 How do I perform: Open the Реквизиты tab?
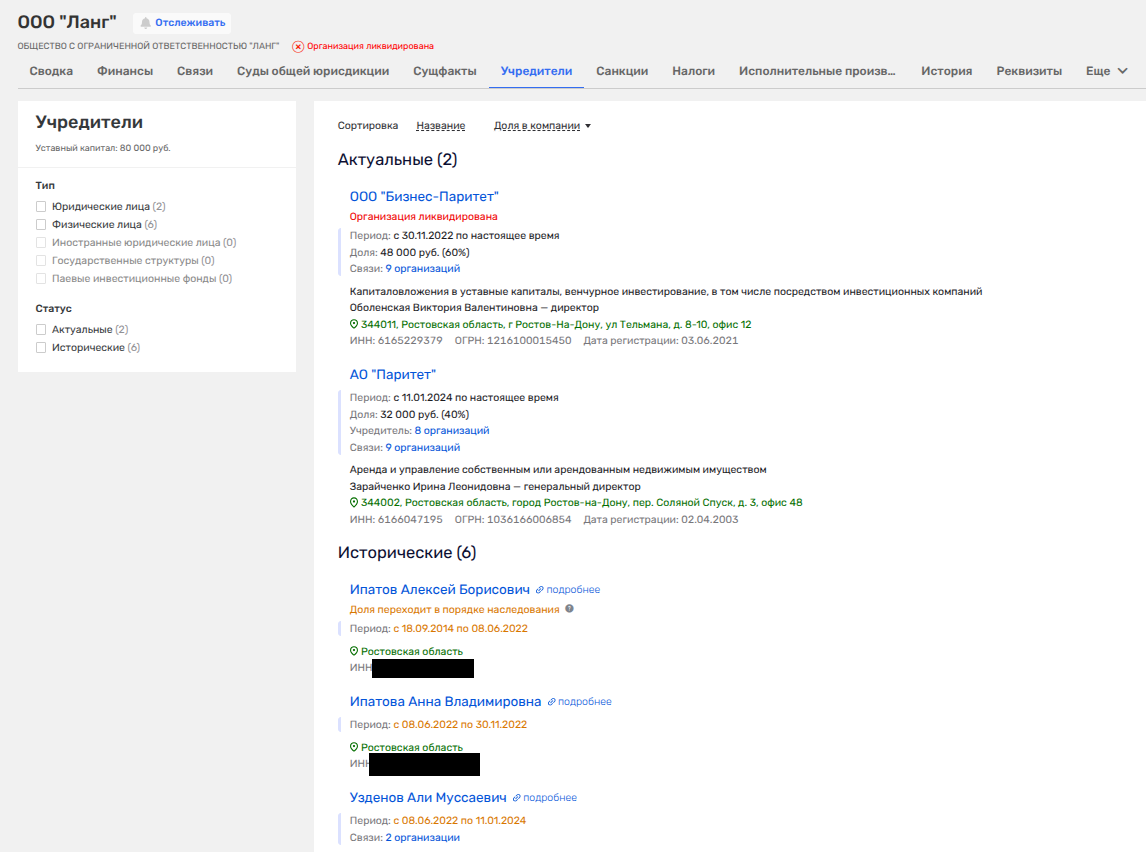coord(1029,71)
